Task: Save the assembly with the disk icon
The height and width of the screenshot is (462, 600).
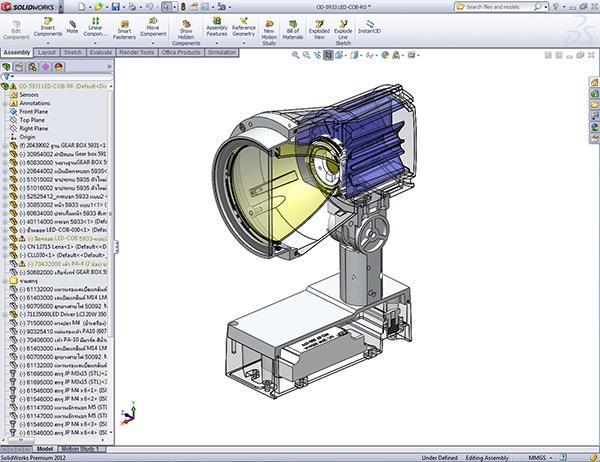Action: (116, 7)
